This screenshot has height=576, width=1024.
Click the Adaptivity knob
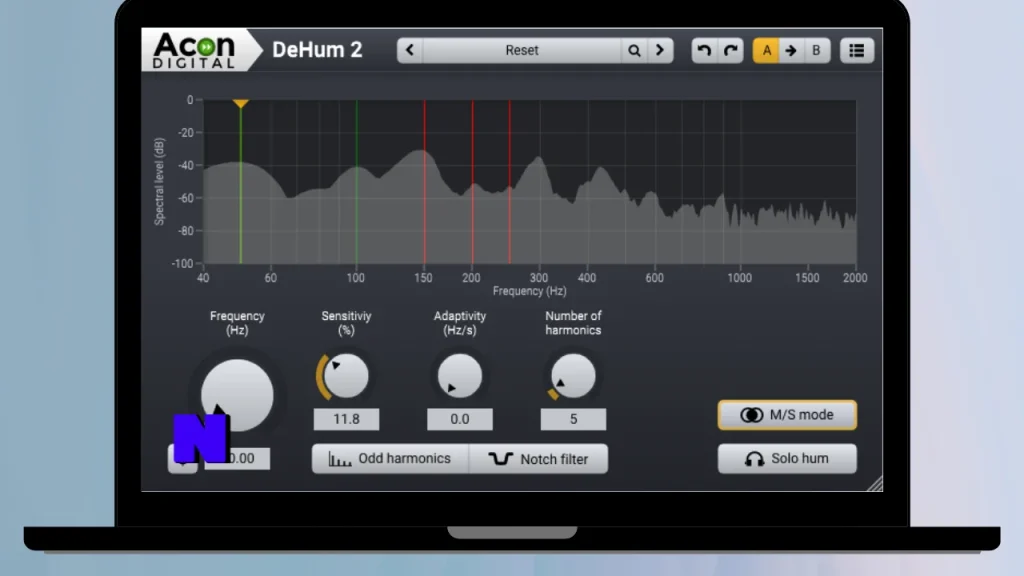(460, 376)
